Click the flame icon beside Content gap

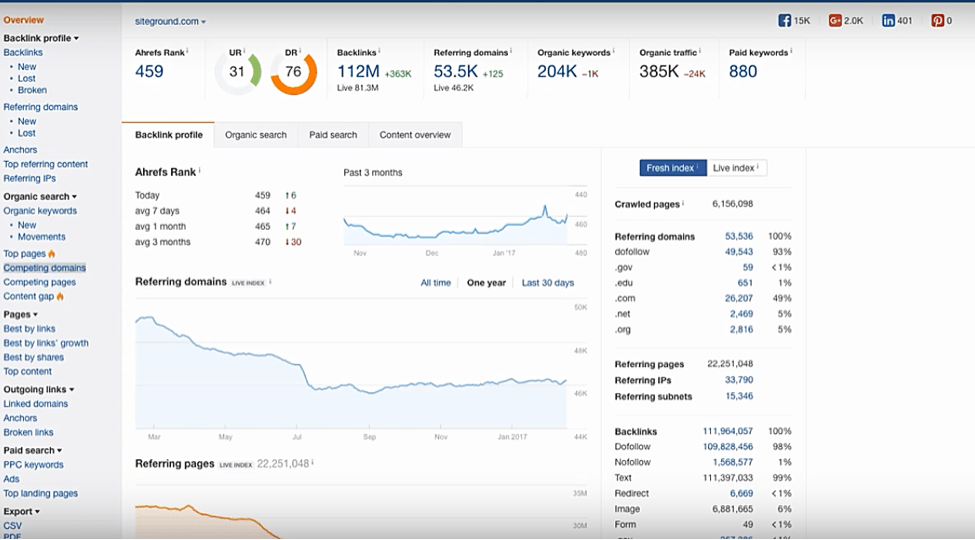(x=60, y=297)
